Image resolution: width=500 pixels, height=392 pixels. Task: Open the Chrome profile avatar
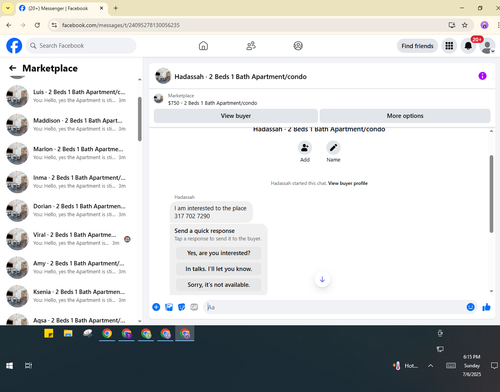point(484,25)
